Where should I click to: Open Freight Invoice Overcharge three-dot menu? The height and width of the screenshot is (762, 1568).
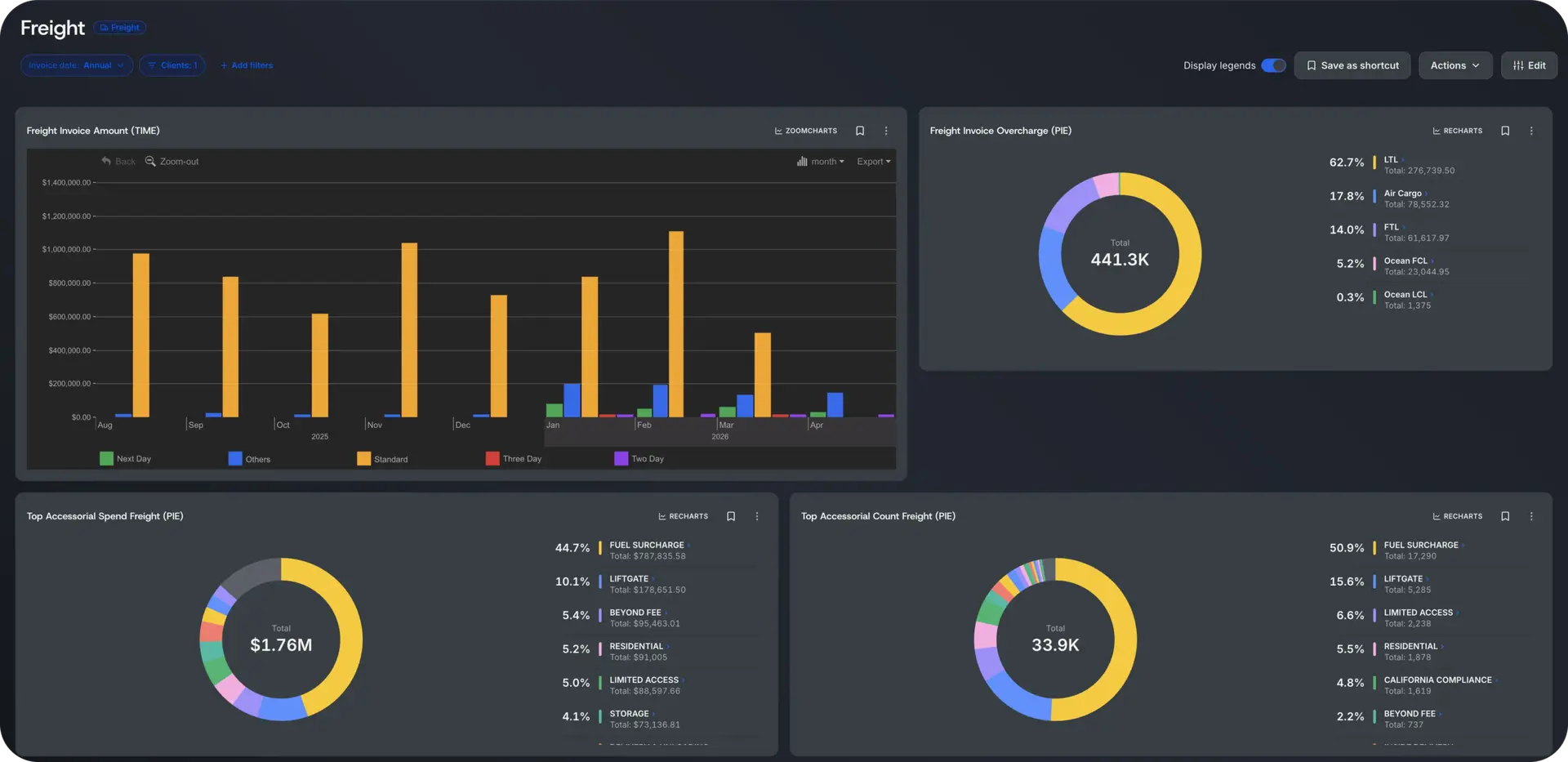tap(1531, 131)
